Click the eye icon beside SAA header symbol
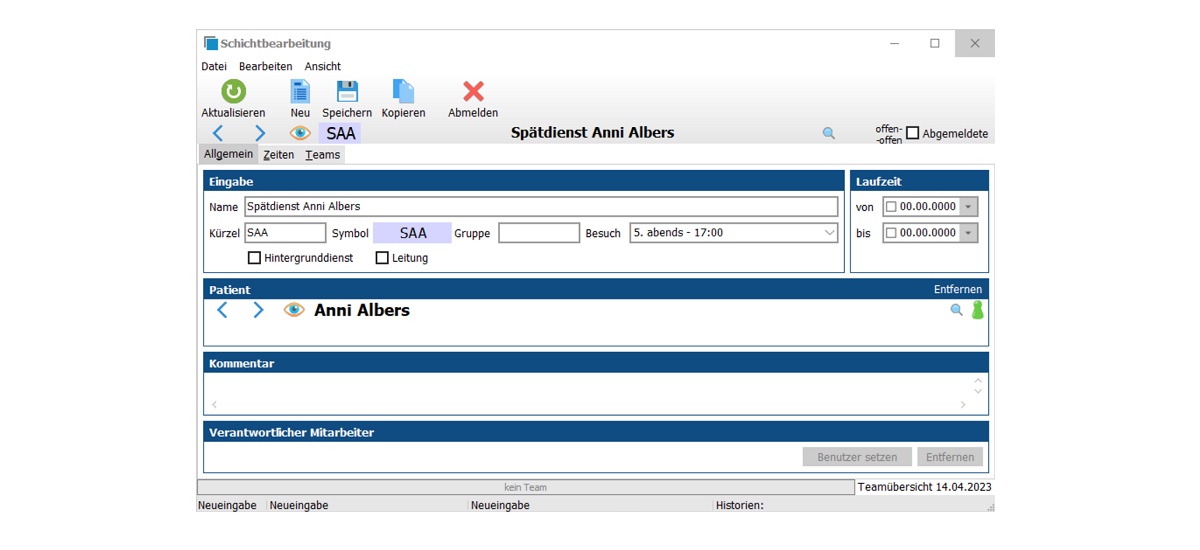The image size is (1200, 550). pos(300,133)
